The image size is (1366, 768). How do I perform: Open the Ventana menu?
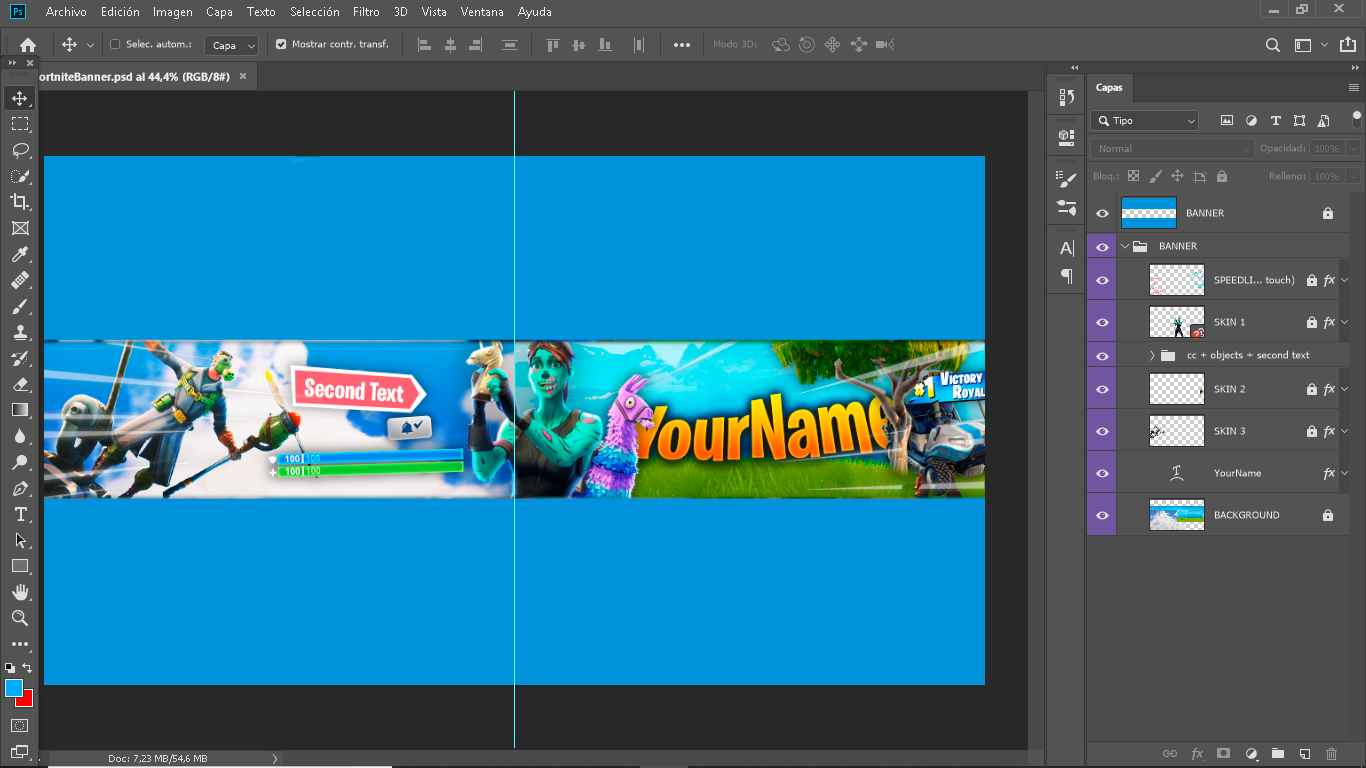point(482,12)
